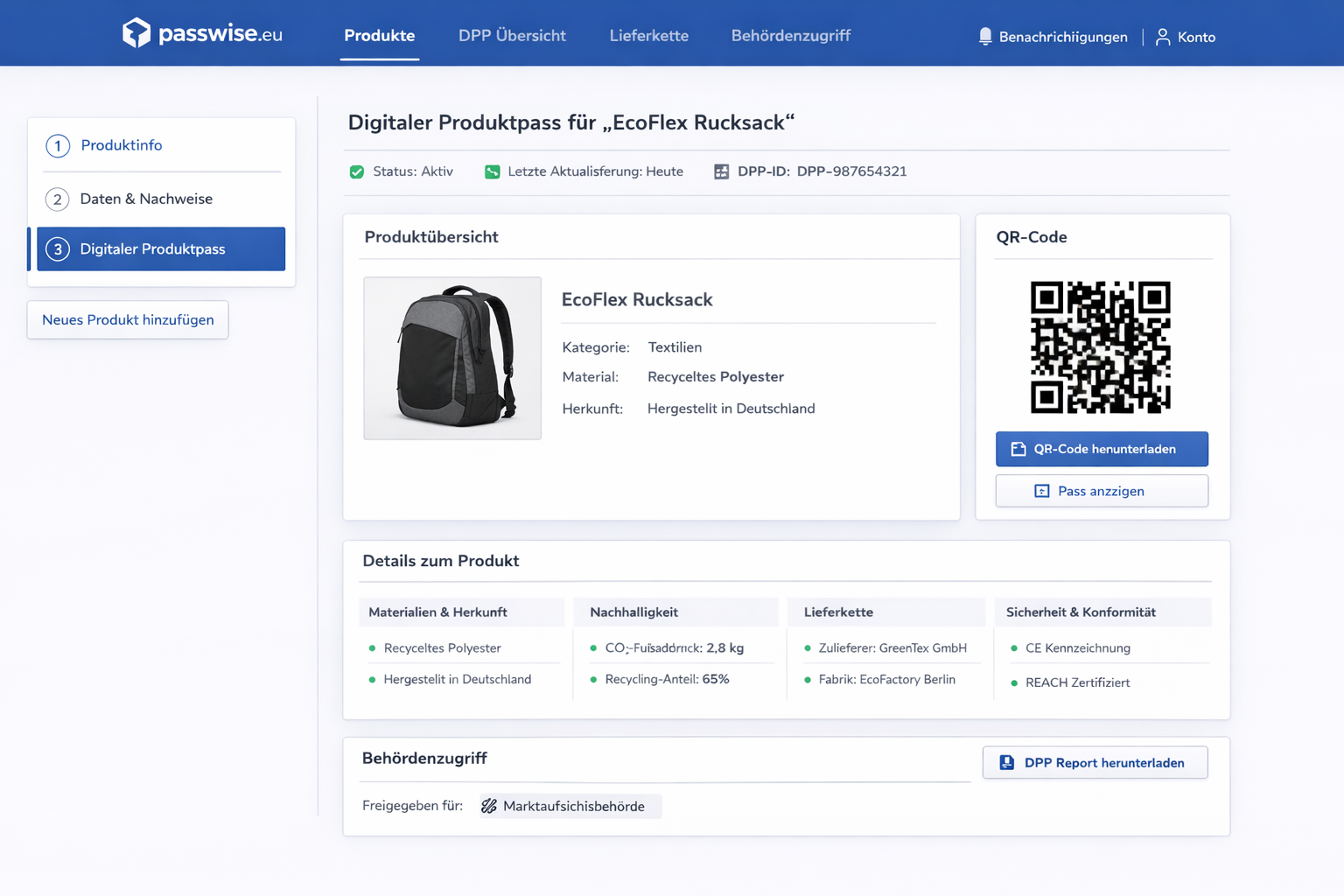Screen dimensions: 1344x896
Task: Click Hergestellt in Deutschland in Details list
Action: click(457, 679)
